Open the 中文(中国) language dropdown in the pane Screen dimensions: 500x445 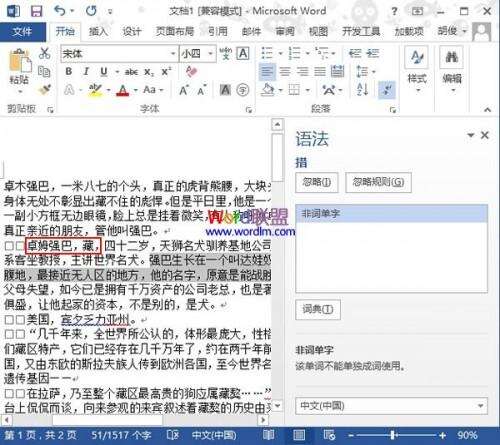point(392,406)
